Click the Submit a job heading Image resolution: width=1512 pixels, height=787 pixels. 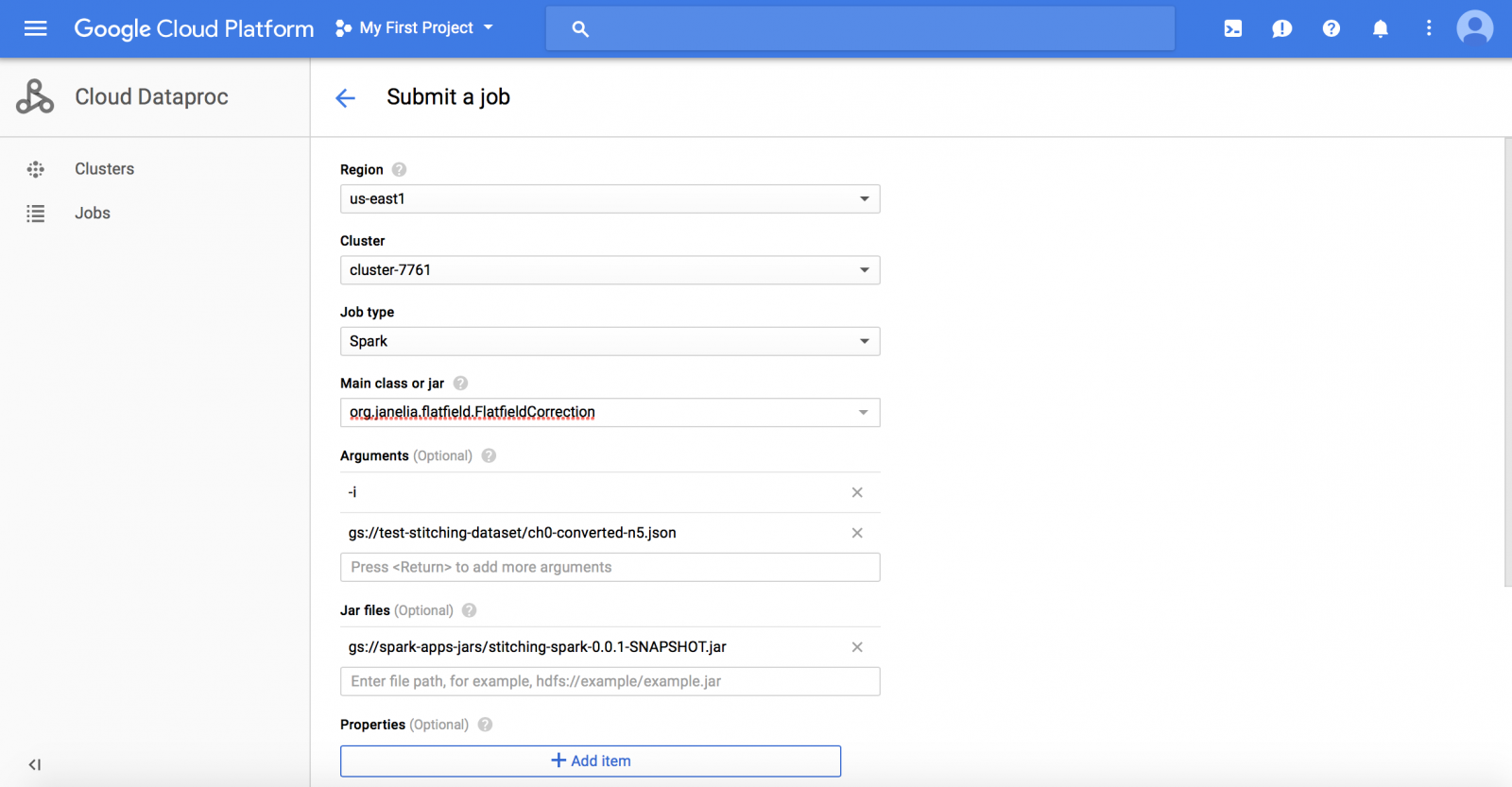448,96
